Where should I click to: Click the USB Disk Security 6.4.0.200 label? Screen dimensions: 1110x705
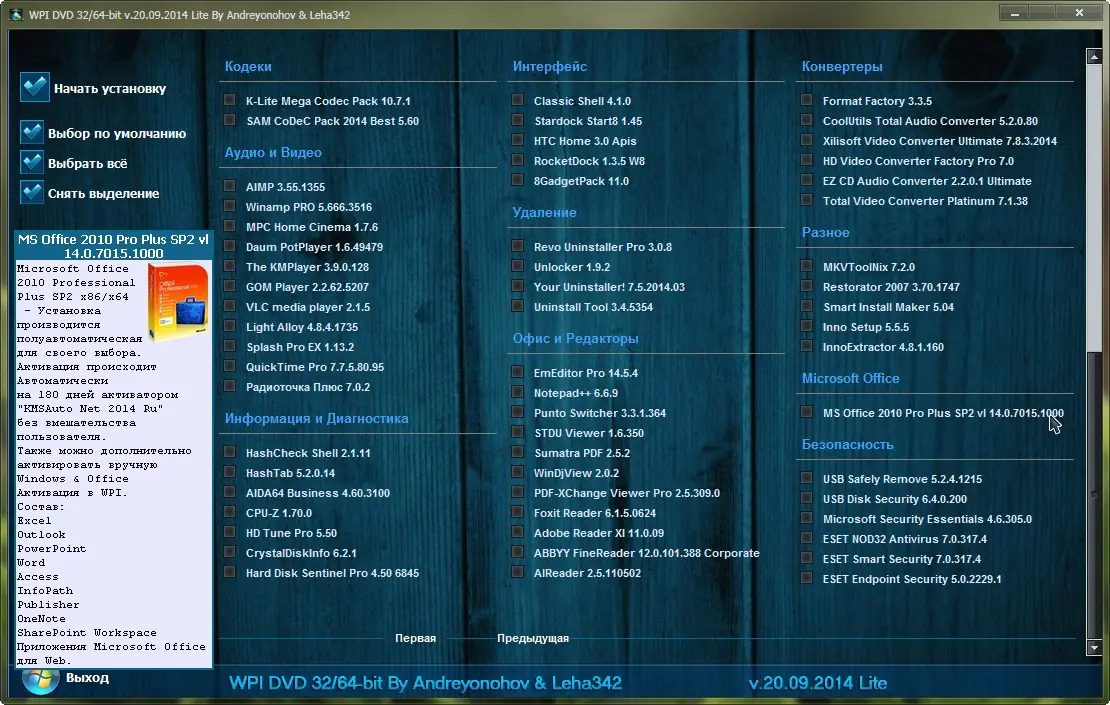pos(895,499)
